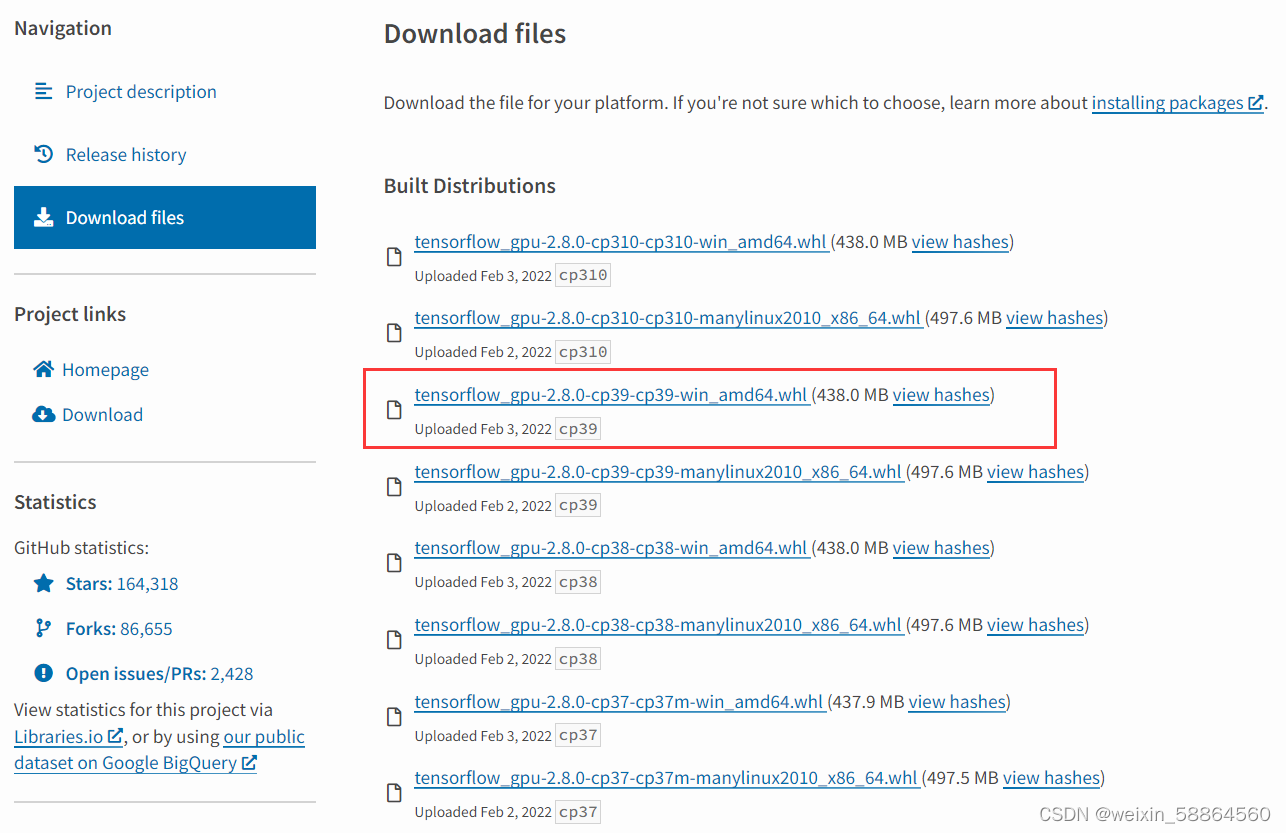
Task: View hashes for cp39 win_amd64 wheel
Action: pos(941,395)
